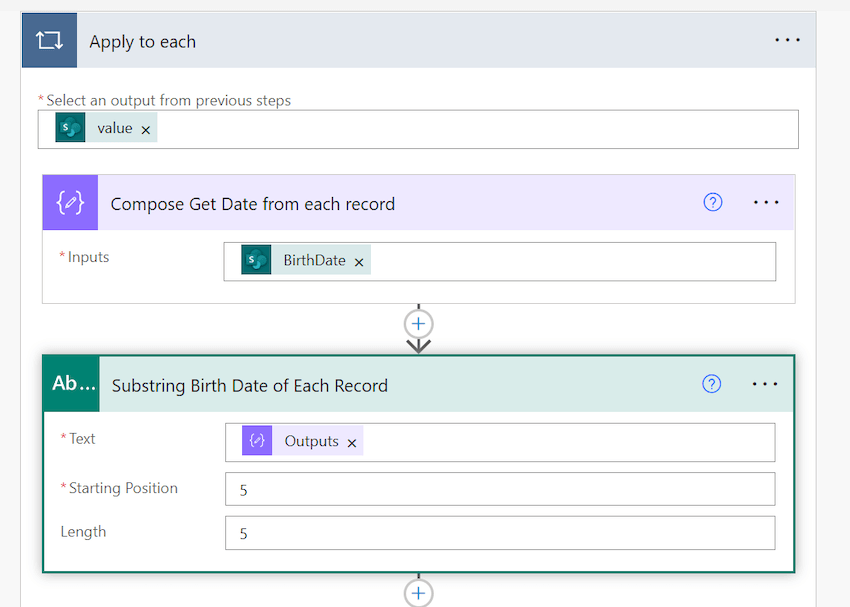The width and height of the screenshot is (850, 607).
Task: Remove the Outputs token from Text field
Action: click(x=352, y=440)
